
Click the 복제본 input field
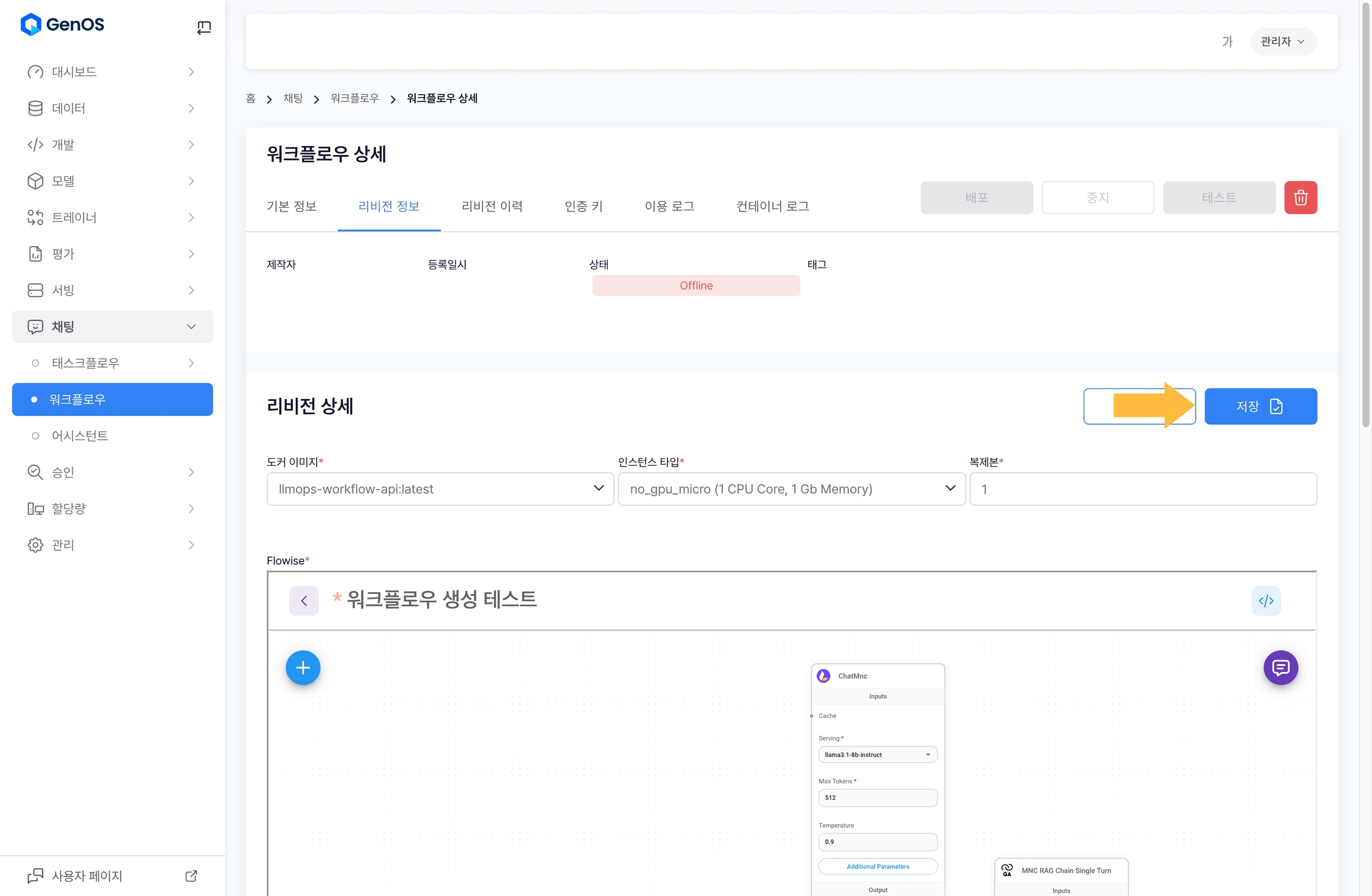coord(1142,489)
